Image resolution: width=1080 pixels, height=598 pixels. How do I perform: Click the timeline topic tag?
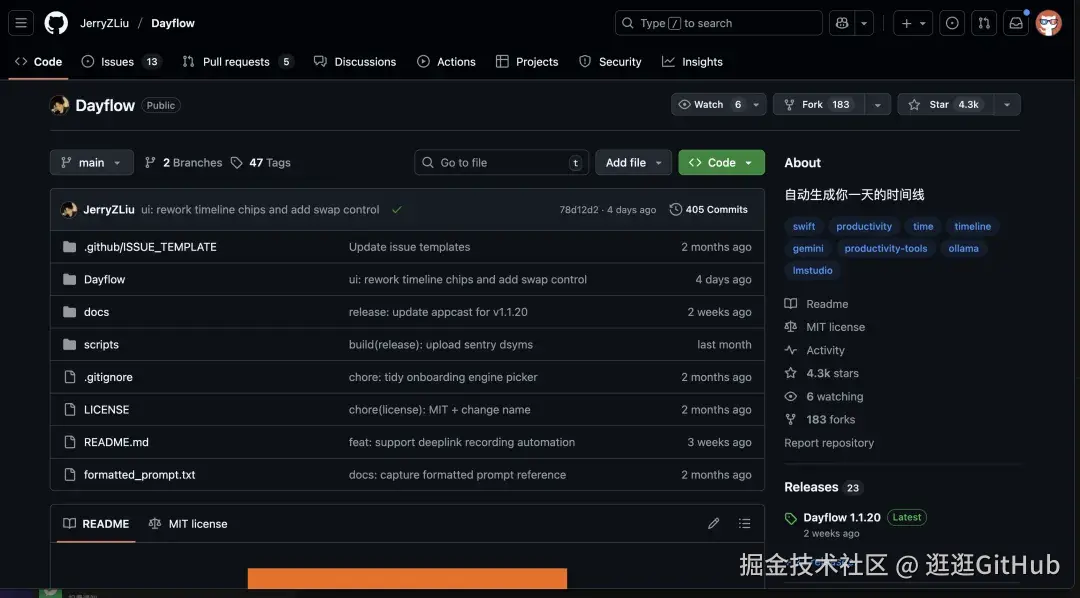(973, 226)
